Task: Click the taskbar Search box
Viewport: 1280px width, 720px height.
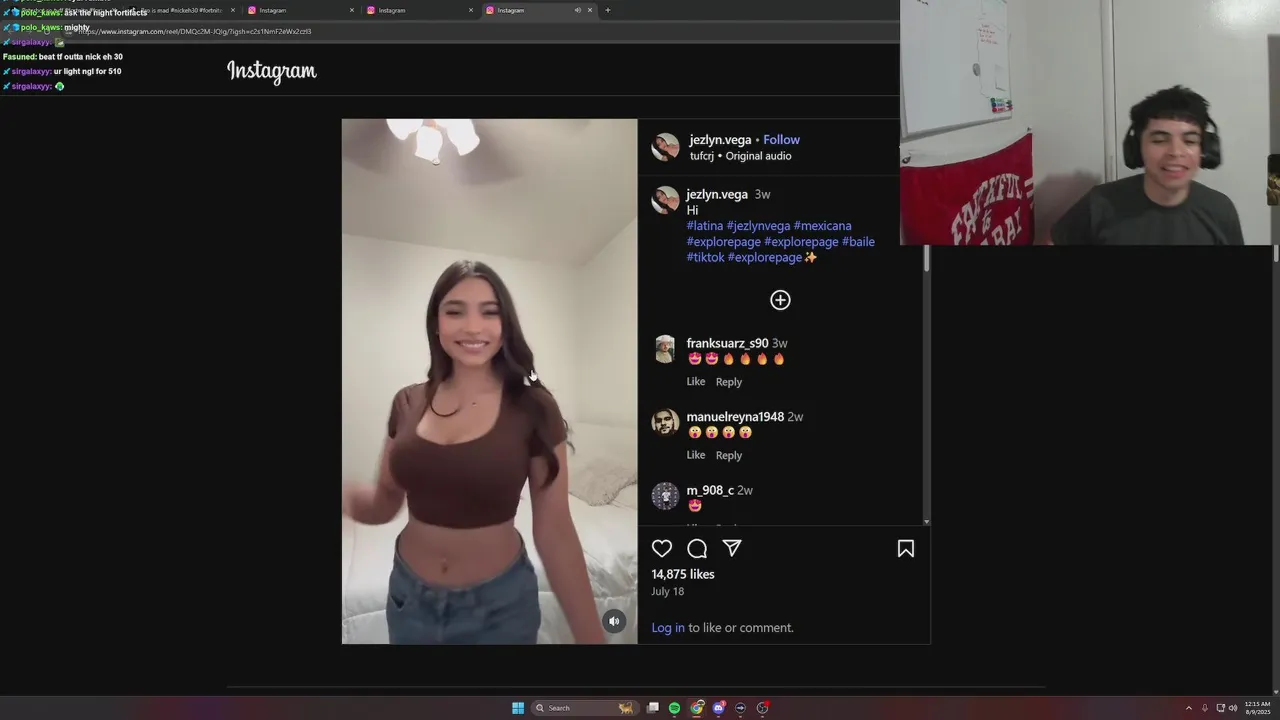Action: tap(584, 708)
